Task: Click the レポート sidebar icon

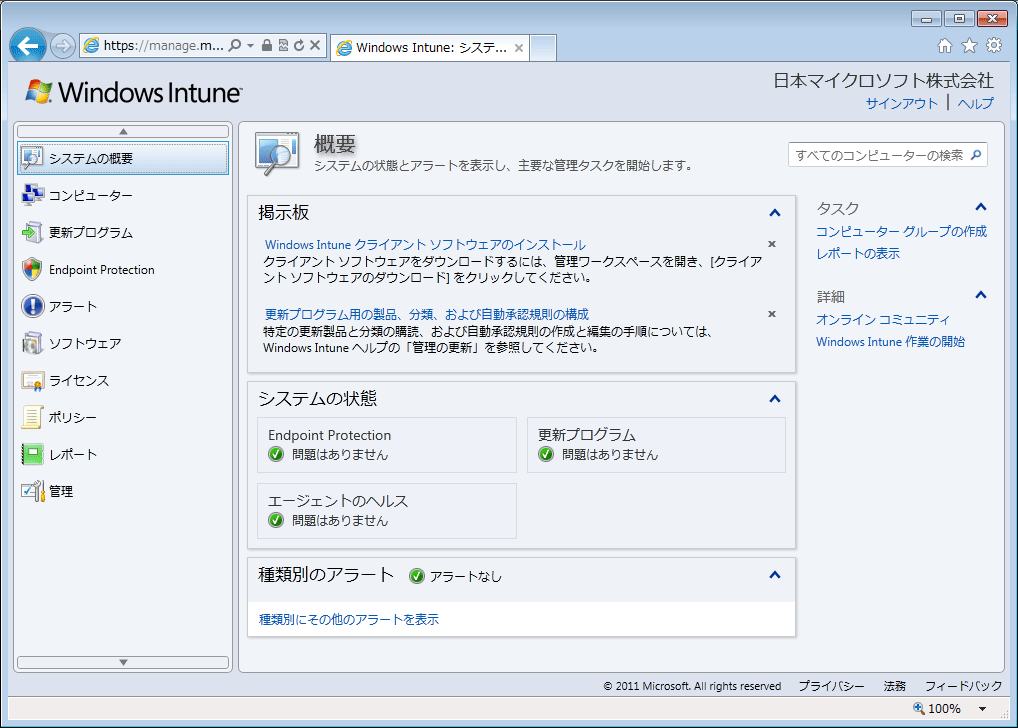Action: pyautogui.click(x=32, y=454)
